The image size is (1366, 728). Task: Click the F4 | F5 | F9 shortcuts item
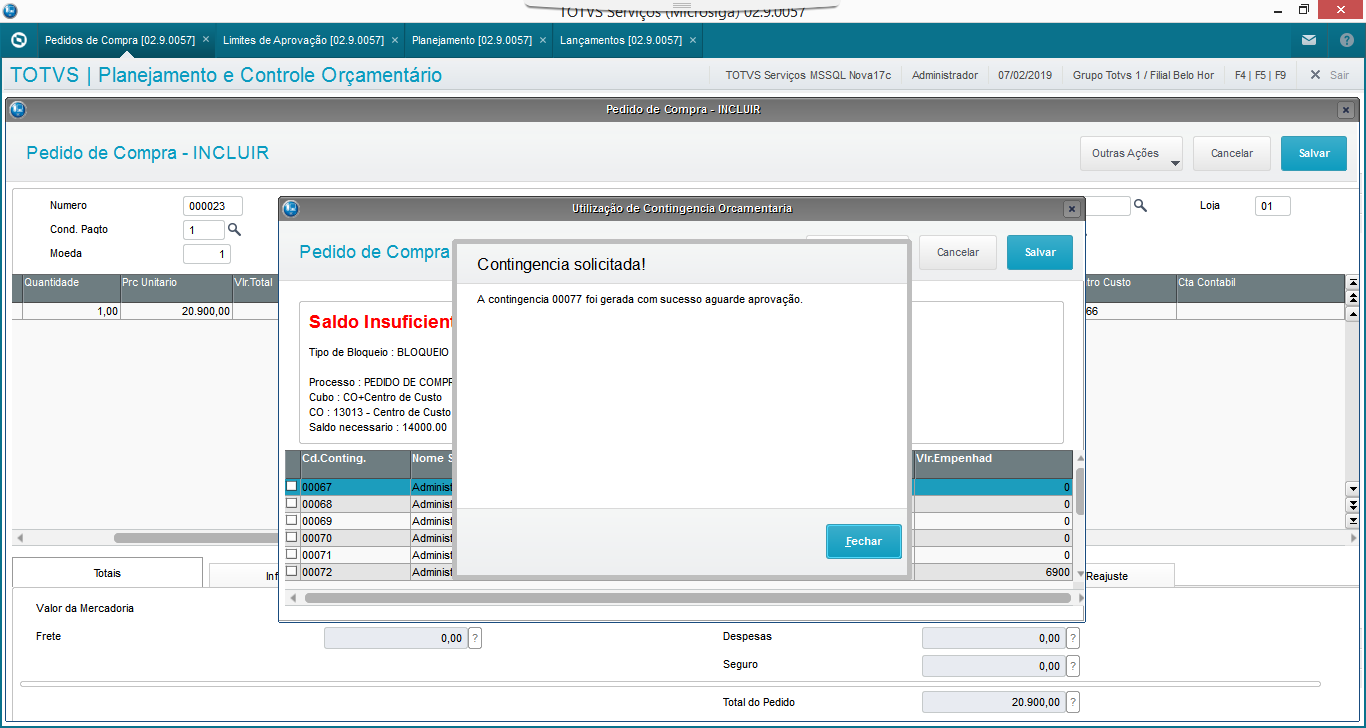pyautogui.click(x=1260, y=75)
